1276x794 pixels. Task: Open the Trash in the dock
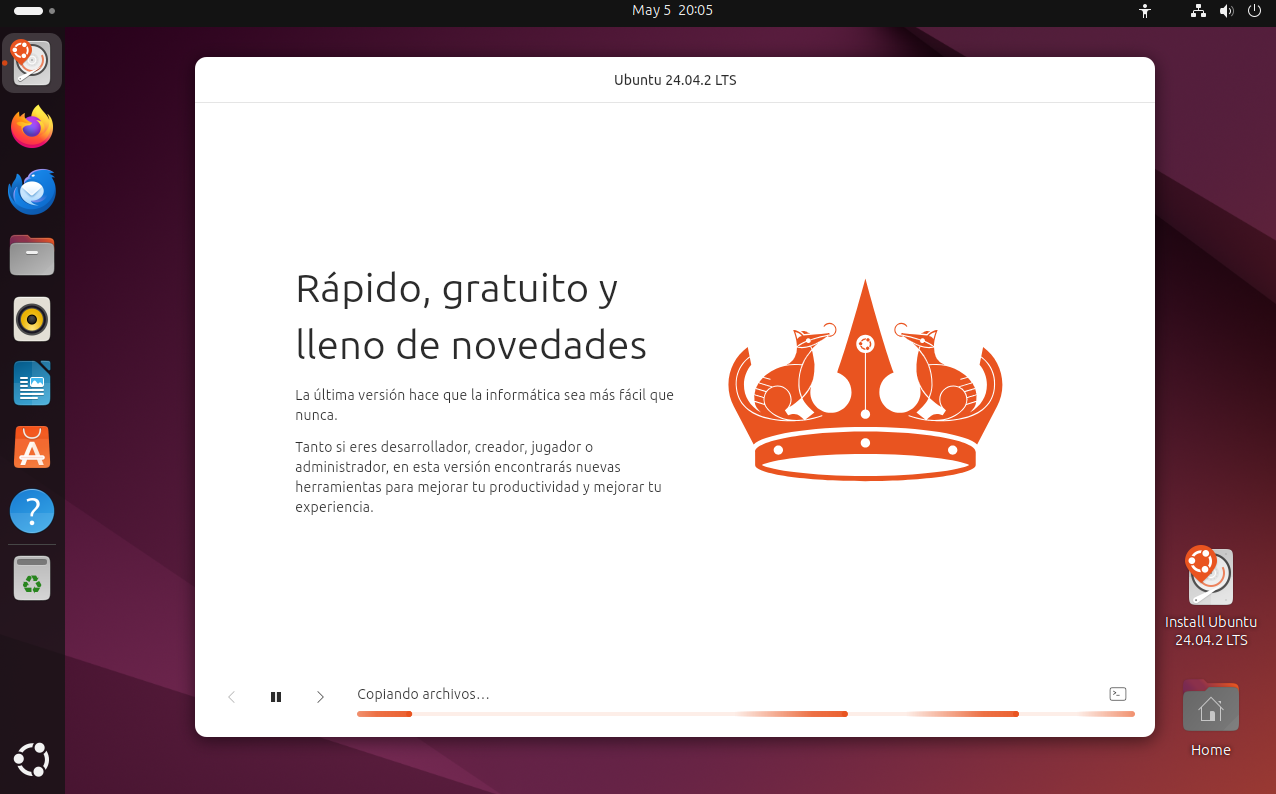(32, 577)
